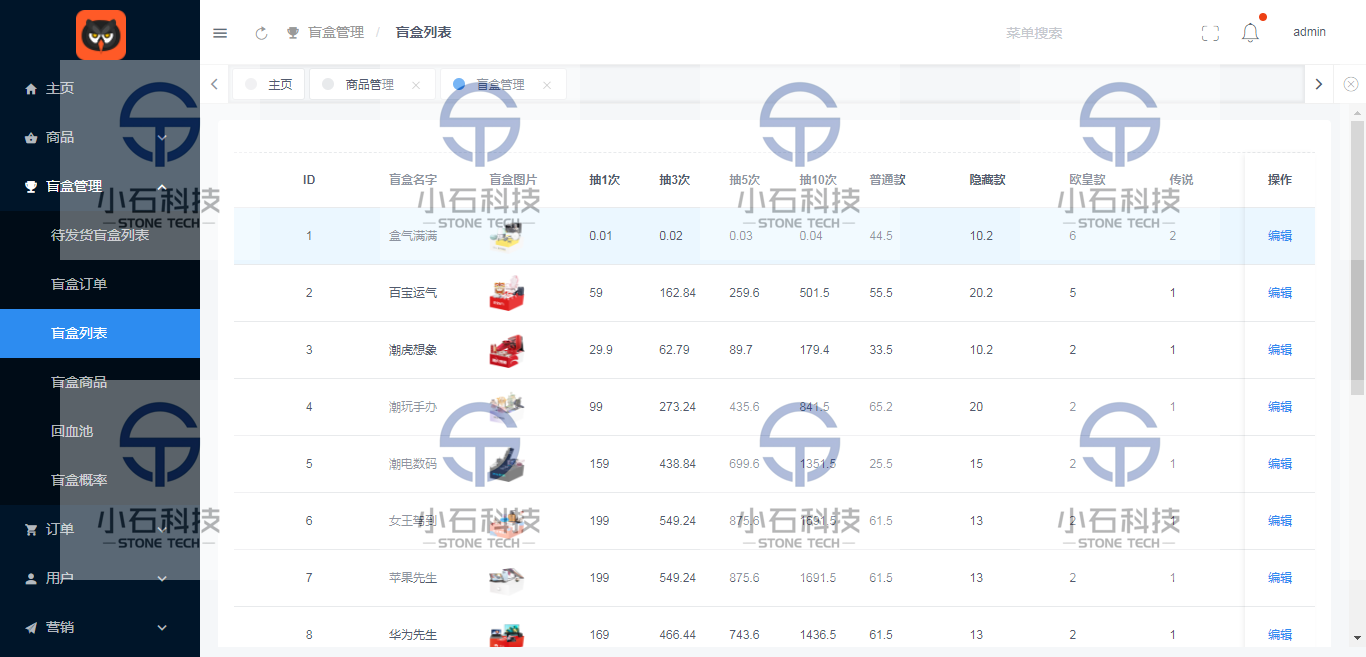The image size is (1366, 657).
Task: Expand the 订单 sidebar menu chevron
Action: (162, 529)
